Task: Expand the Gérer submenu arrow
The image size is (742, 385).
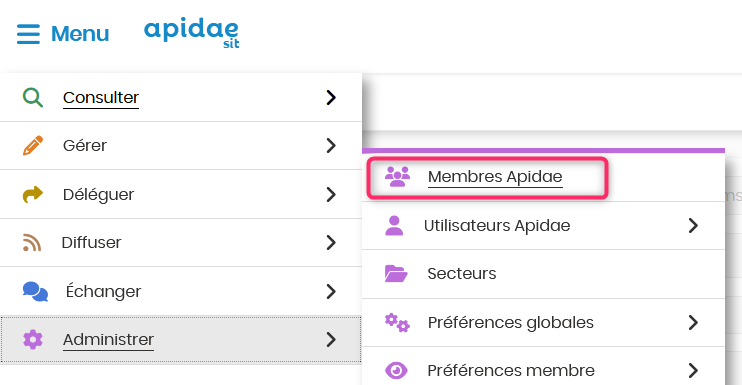Action: click(331, 146)
